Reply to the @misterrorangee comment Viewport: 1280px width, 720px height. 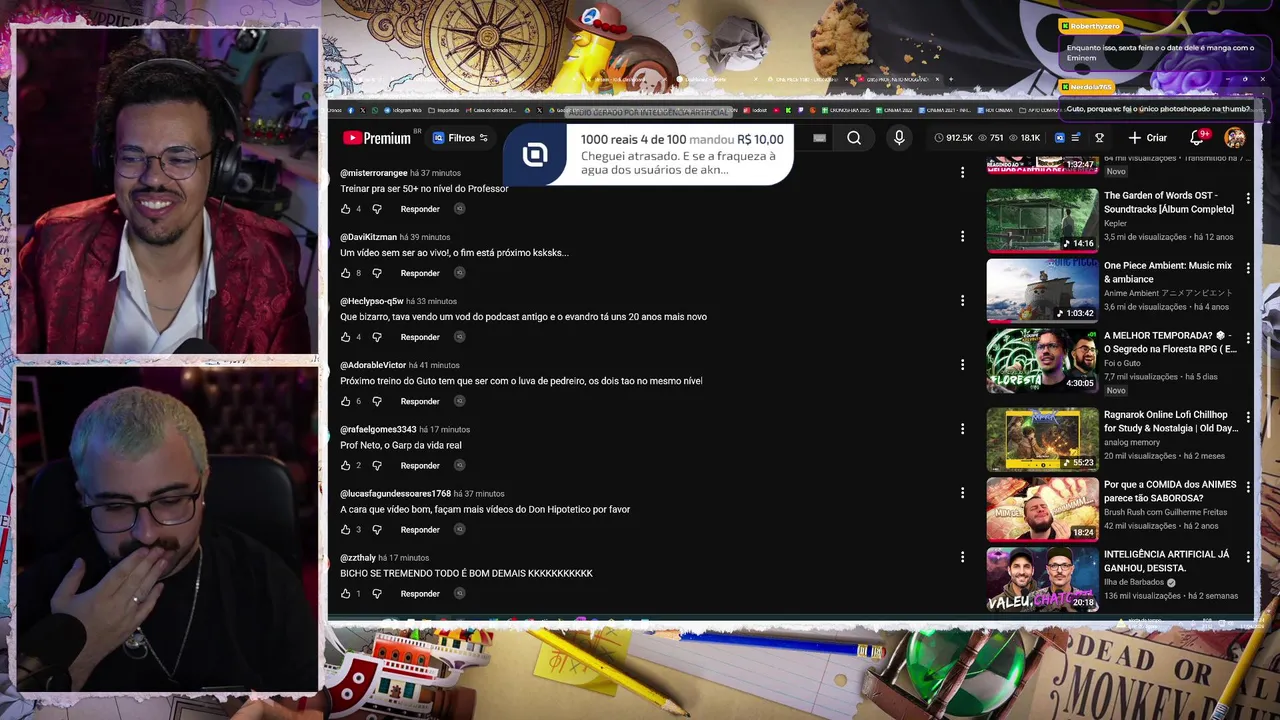pos(420,209)
